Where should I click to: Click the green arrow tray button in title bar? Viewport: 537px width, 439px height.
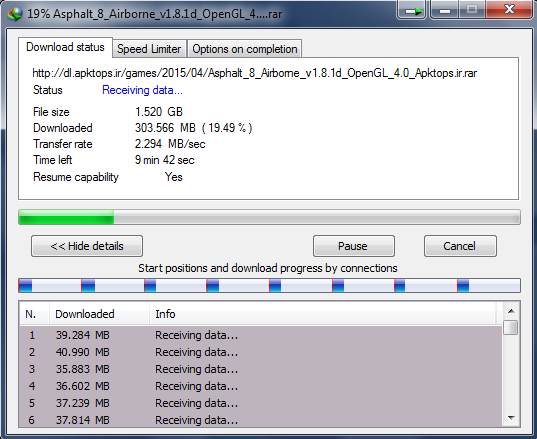tap(412, 10)
